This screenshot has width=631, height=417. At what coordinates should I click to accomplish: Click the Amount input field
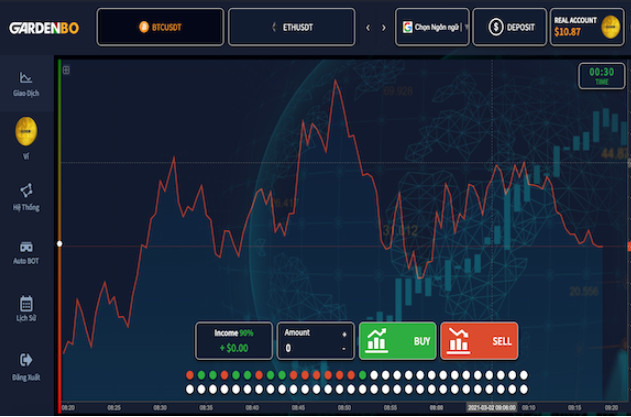tap(310, 348)
